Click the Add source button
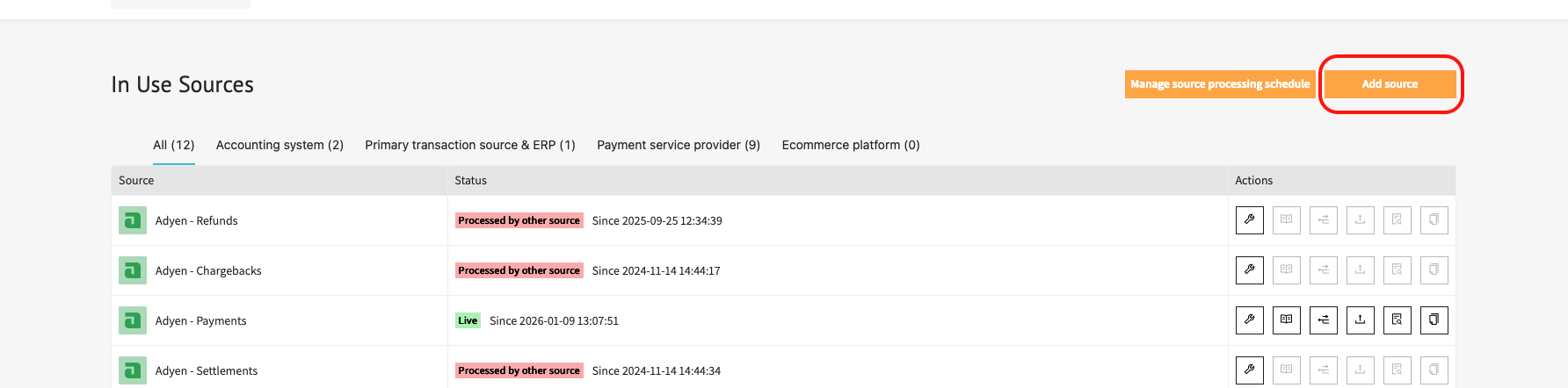 (1390, 84)
